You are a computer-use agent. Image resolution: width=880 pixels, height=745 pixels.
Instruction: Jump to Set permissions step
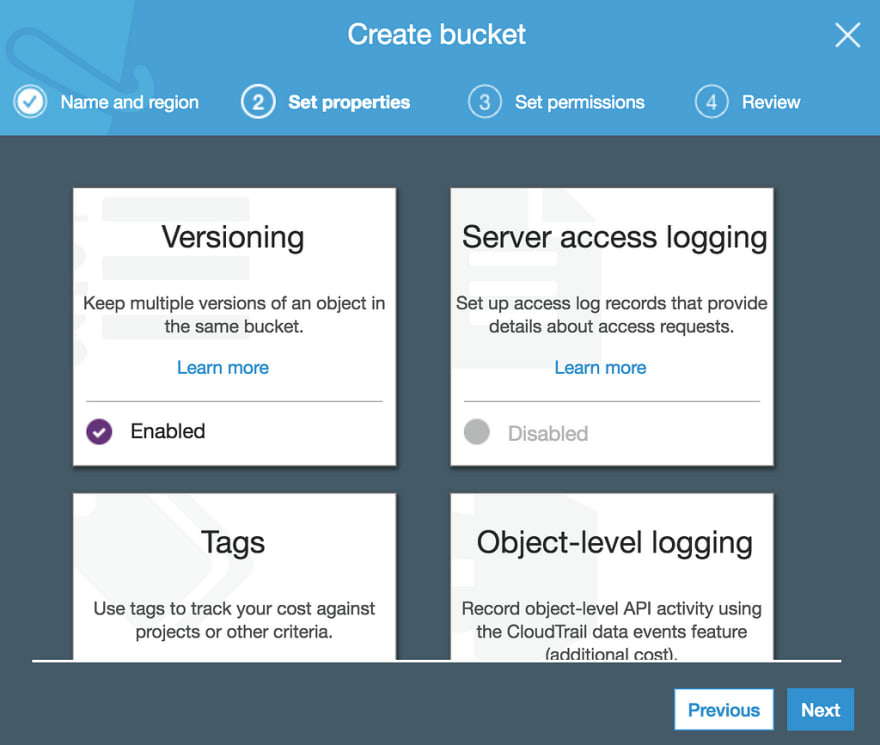tap(580, 102)
